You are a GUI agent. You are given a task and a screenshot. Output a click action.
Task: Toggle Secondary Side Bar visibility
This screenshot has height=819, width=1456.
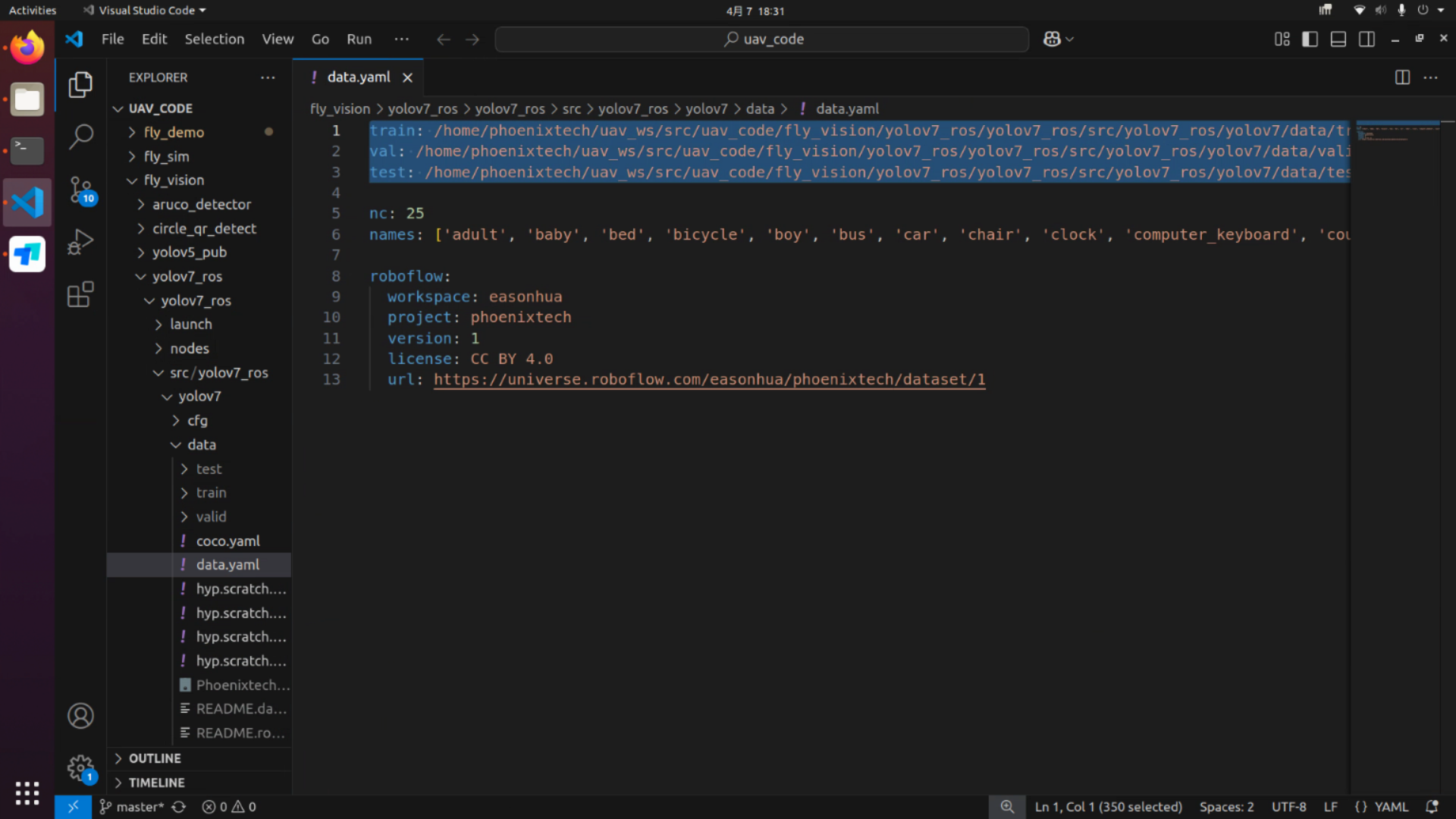tap(1367, 39)
